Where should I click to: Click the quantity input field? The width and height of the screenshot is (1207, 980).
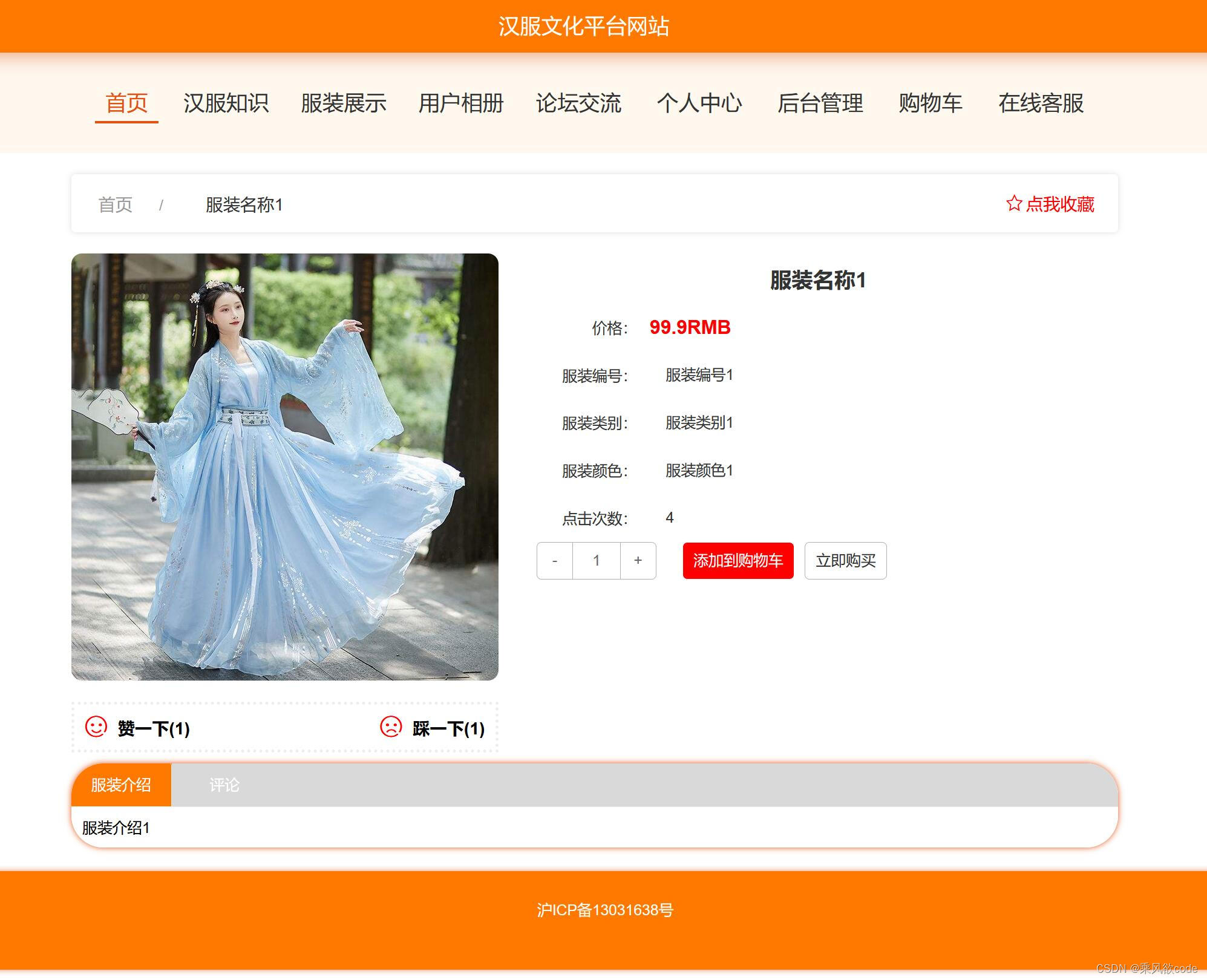(x=597, y=561)
